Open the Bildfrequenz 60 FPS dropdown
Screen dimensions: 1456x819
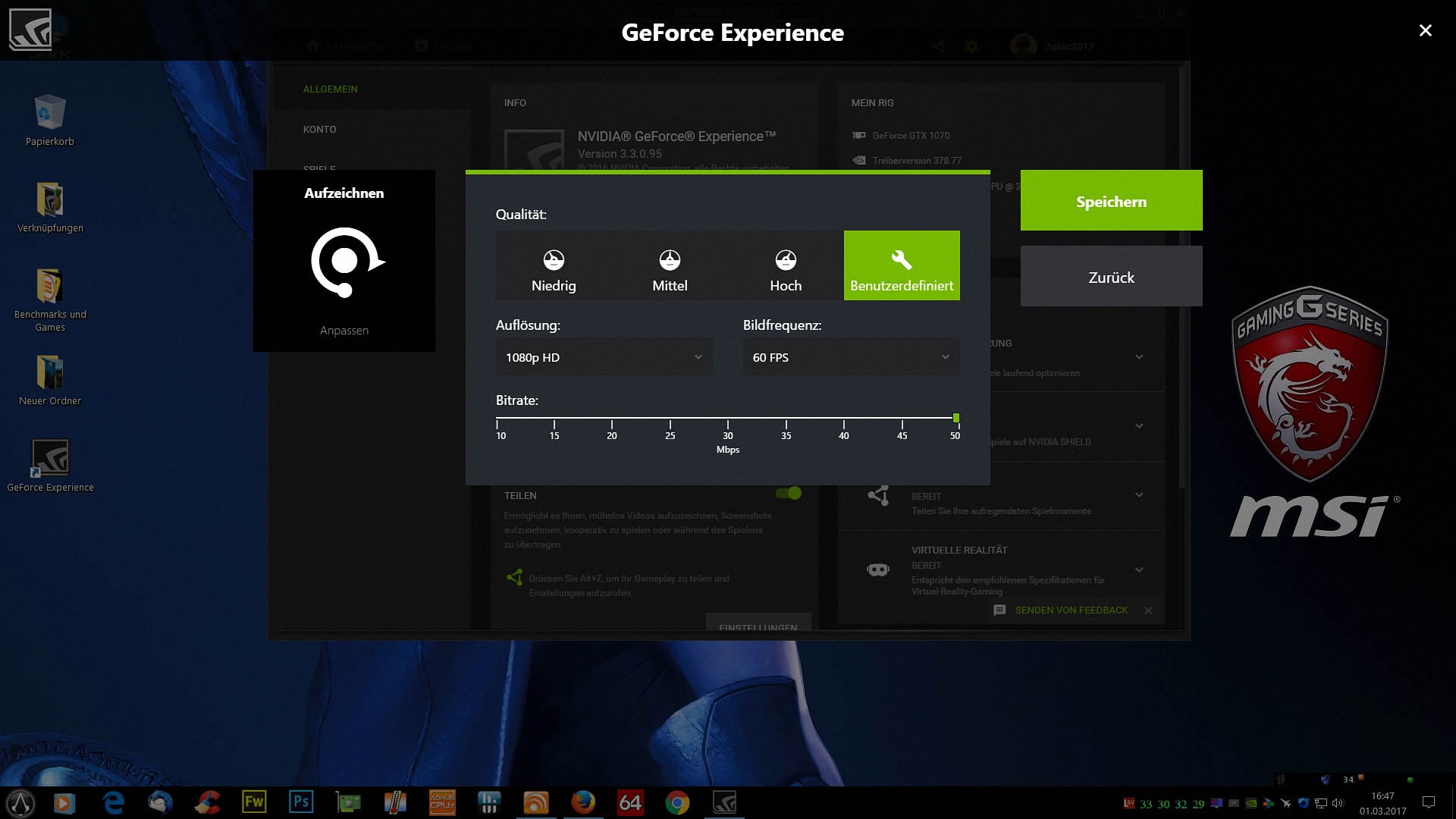(851, 357)
